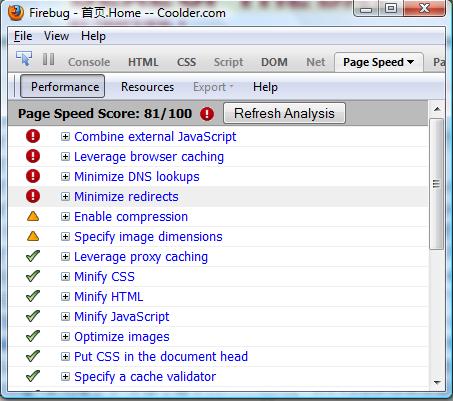Expand the Leverage browser caching rule
This screenshot has height=401, width=453.
click(x=65, y=157)
